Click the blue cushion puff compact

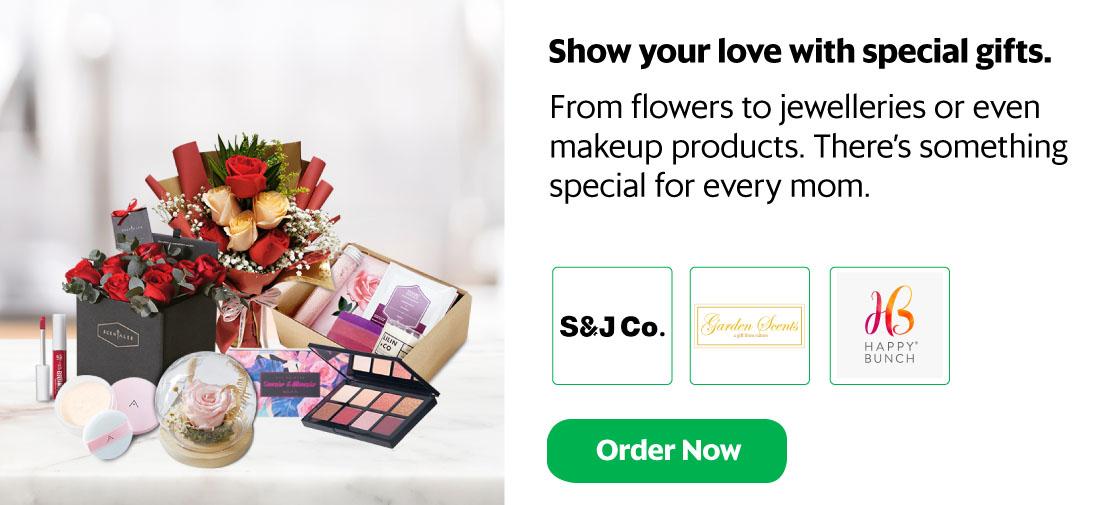pos(107,435)
